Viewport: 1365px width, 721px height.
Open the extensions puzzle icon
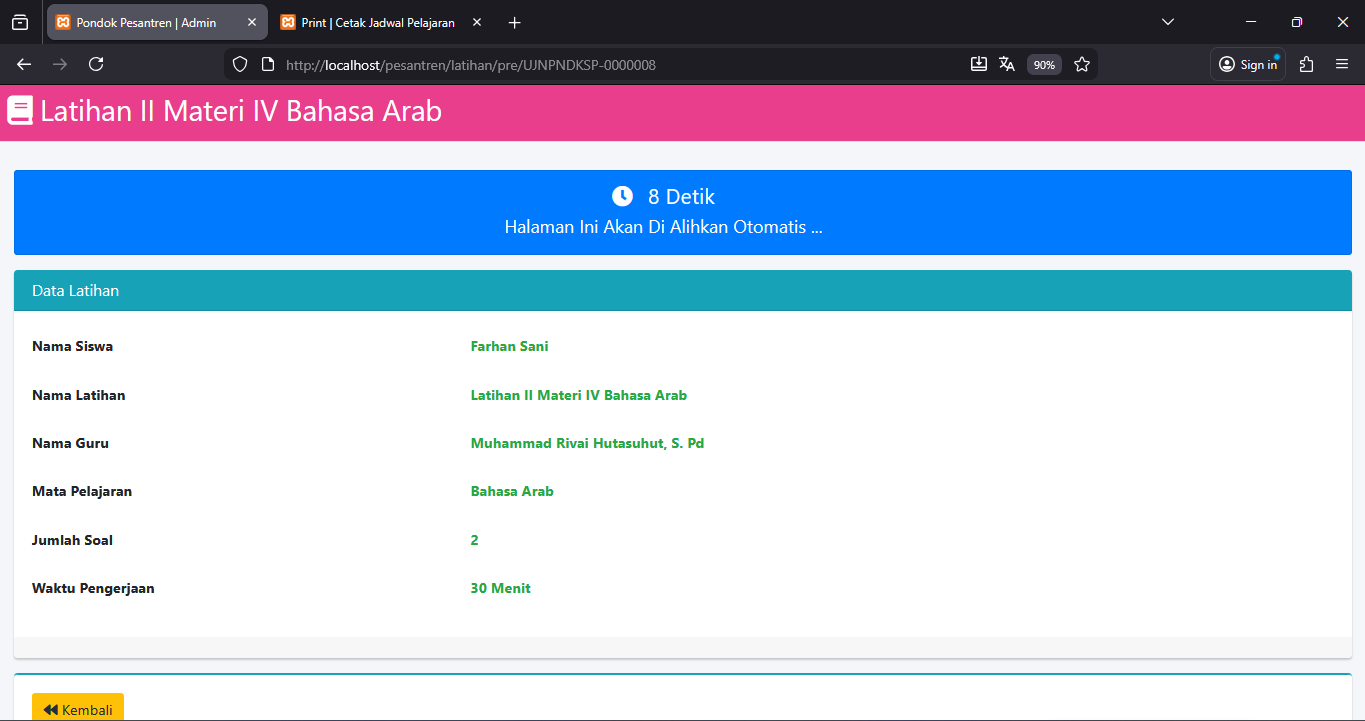click(x=1306, y=64)
